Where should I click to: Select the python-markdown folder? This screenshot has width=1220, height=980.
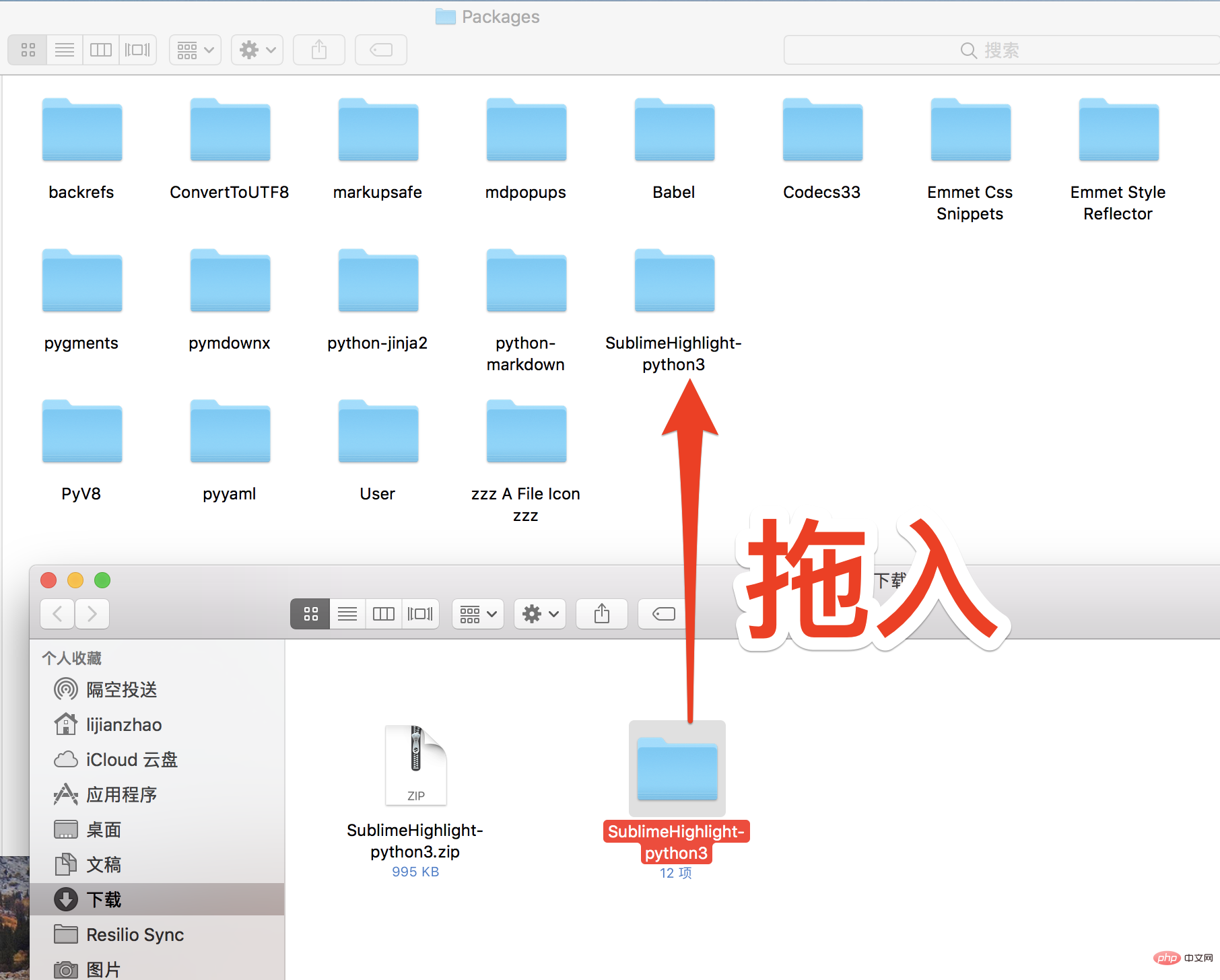pyautogui.click(x=527, y=281)
